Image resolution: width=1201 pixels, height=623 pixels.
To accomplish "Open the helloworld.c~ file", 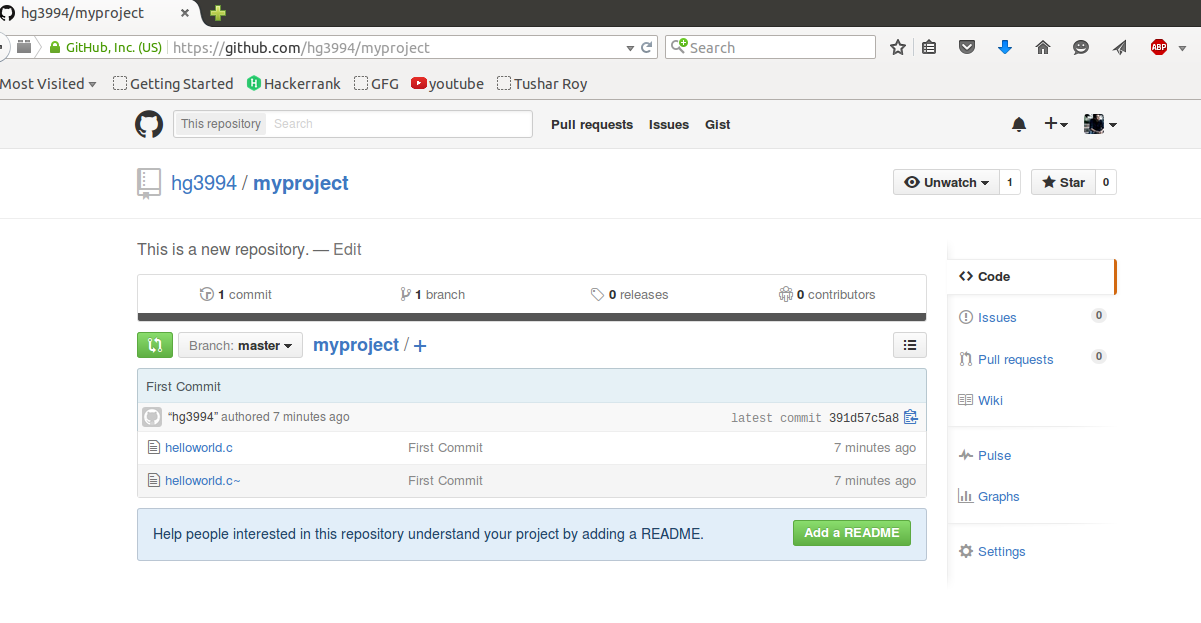I will [x=203, y=481].
